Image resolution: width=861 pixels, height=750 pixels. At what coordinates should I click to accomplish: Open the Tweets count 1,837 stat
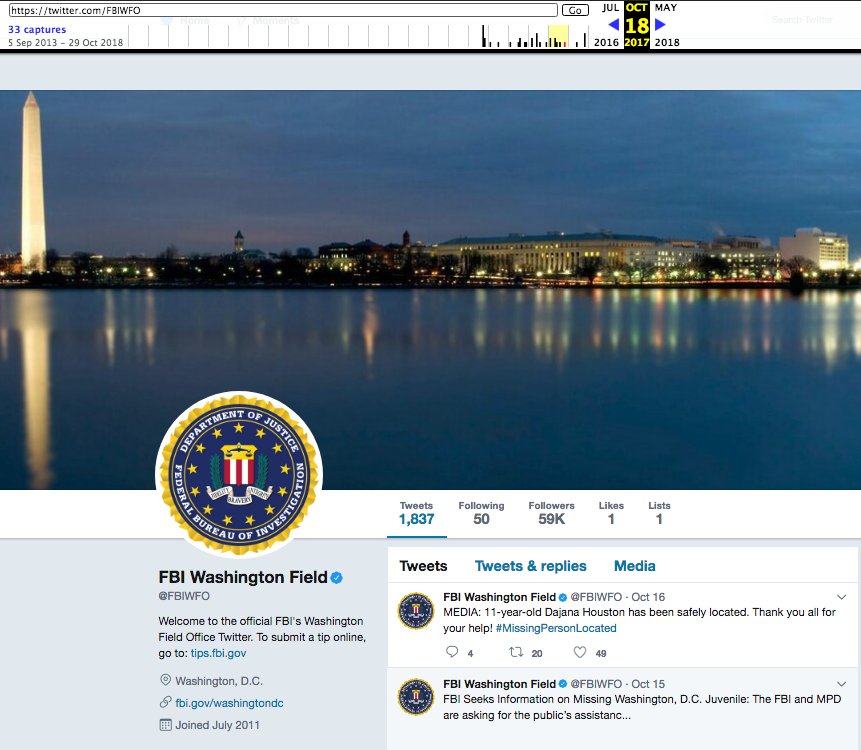pos(416,513)
